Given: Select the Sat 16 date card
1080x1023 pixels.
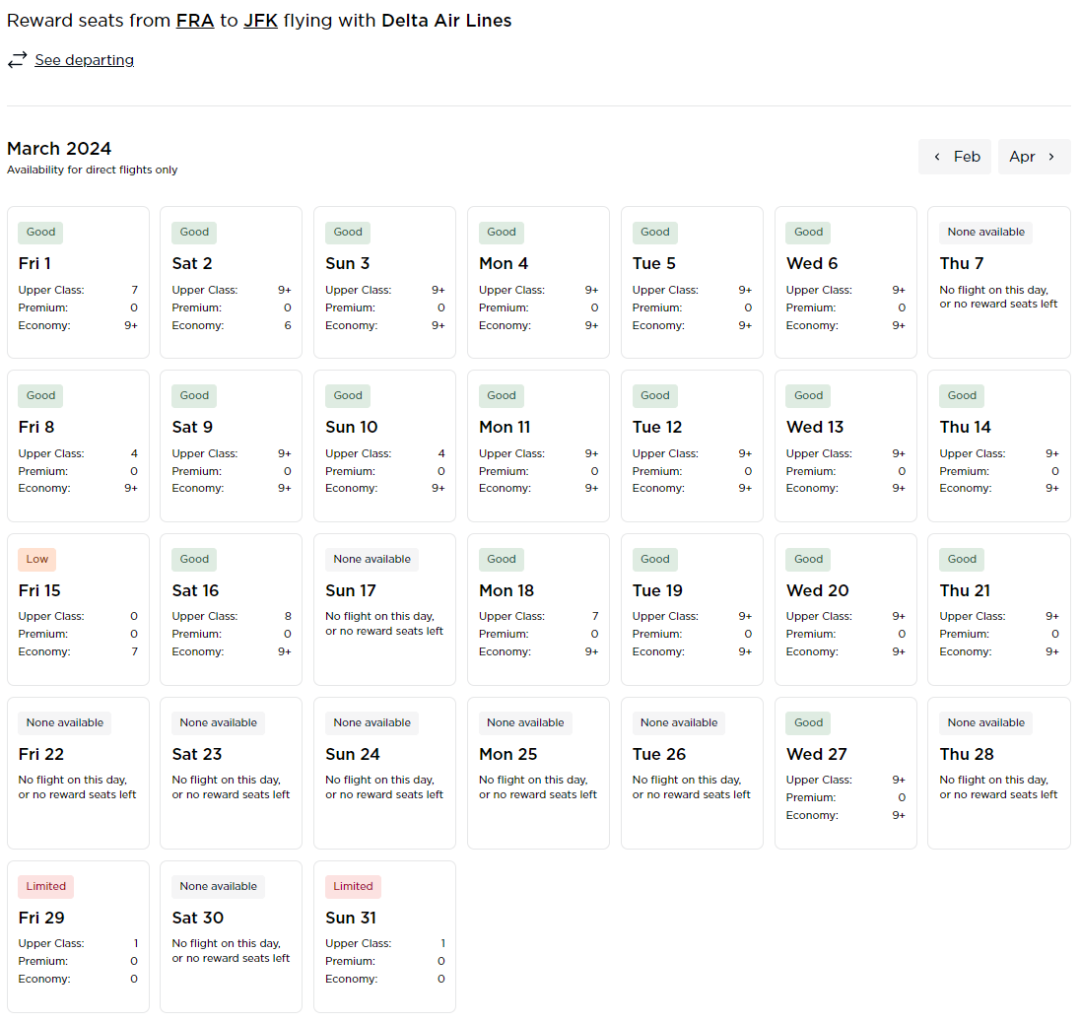Looking at the screenshot, I should tap(231, 609).
